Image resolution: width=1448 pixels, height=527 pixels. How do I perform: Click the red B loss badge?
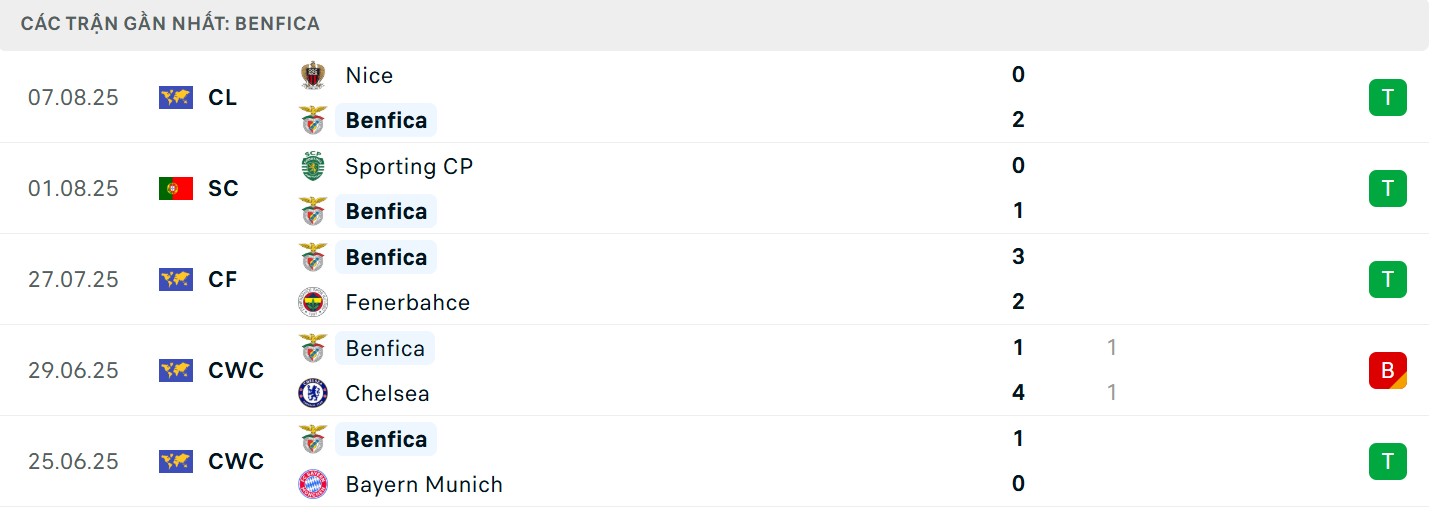(1387, 370)
